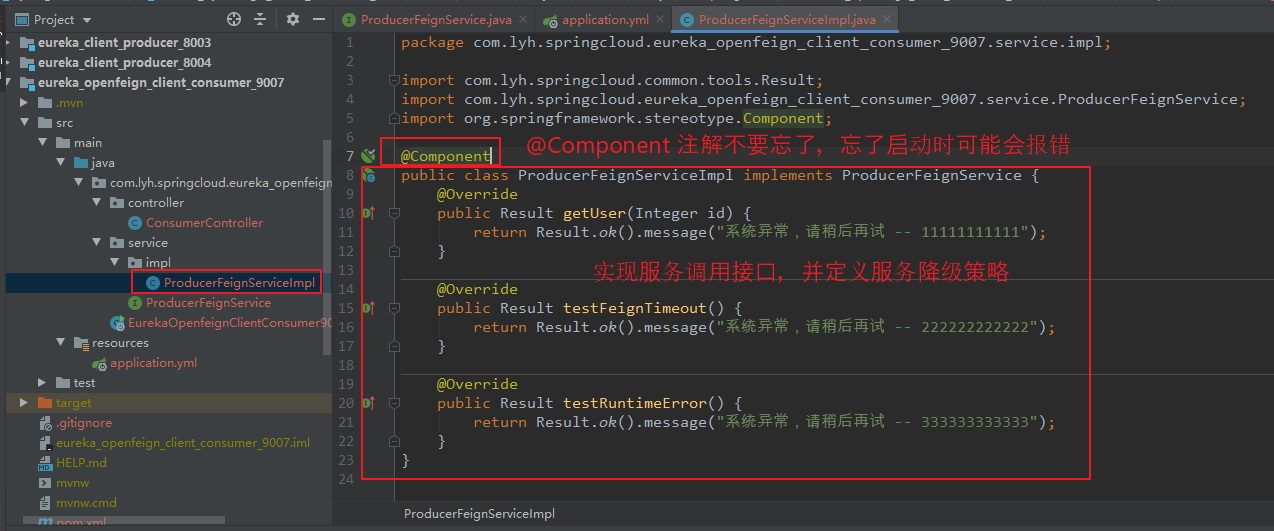Click line number 24 in the gutter
1274x531 pixels.
[346, 479]
